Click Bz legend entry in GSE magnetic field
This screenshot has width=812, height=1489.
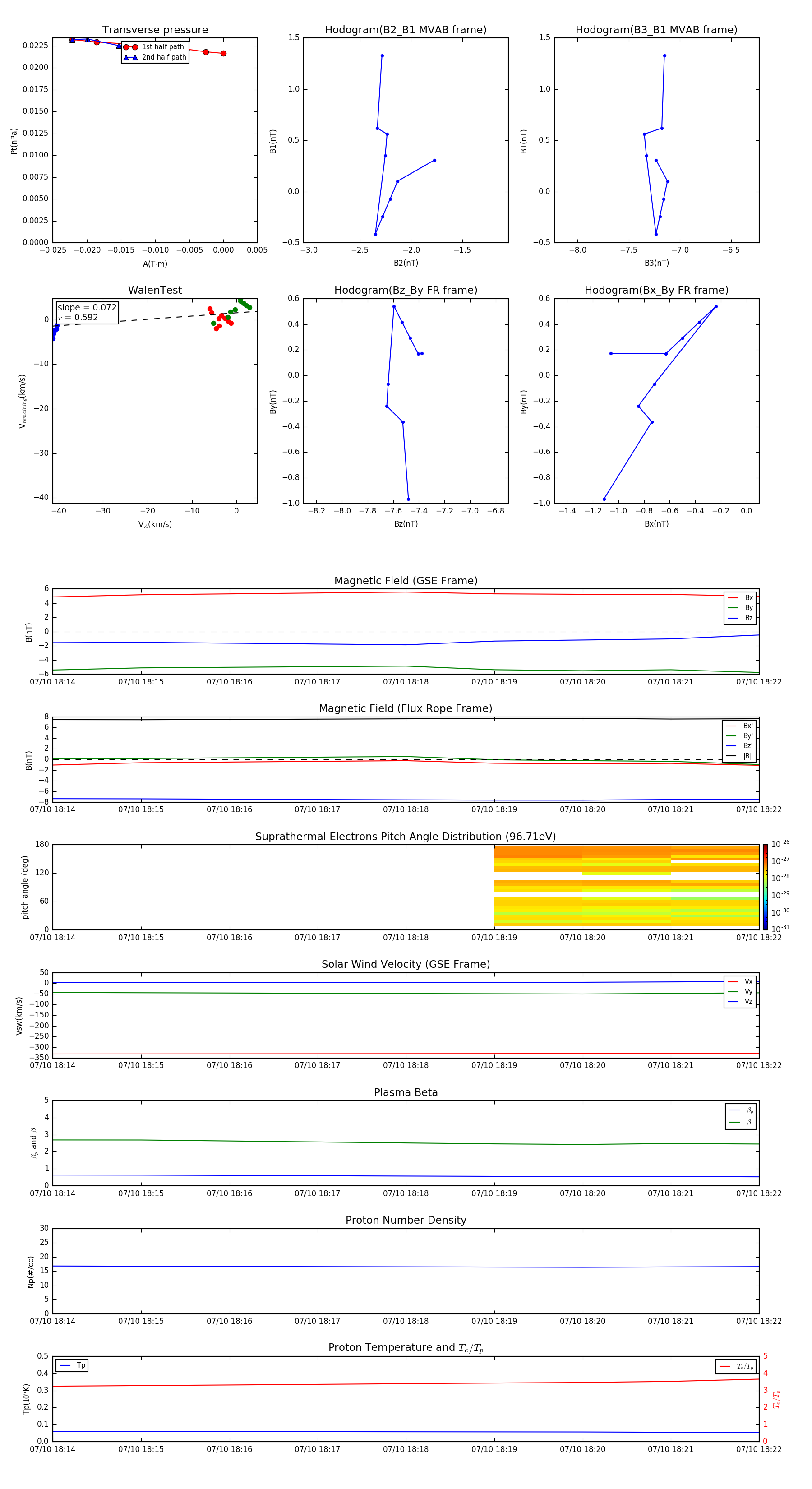741,618
